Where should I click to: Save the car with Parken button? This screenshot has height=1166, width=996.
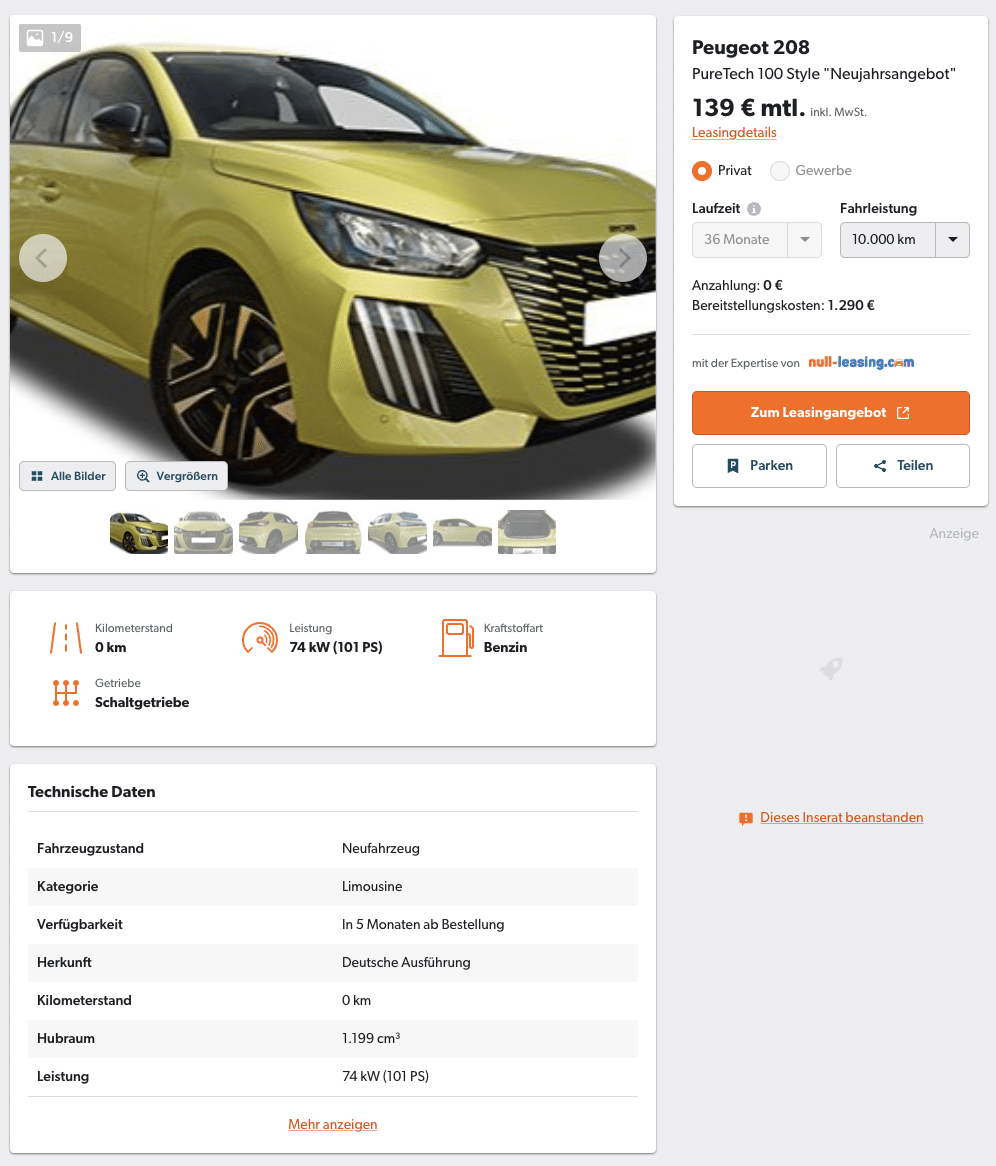[759, 466]
